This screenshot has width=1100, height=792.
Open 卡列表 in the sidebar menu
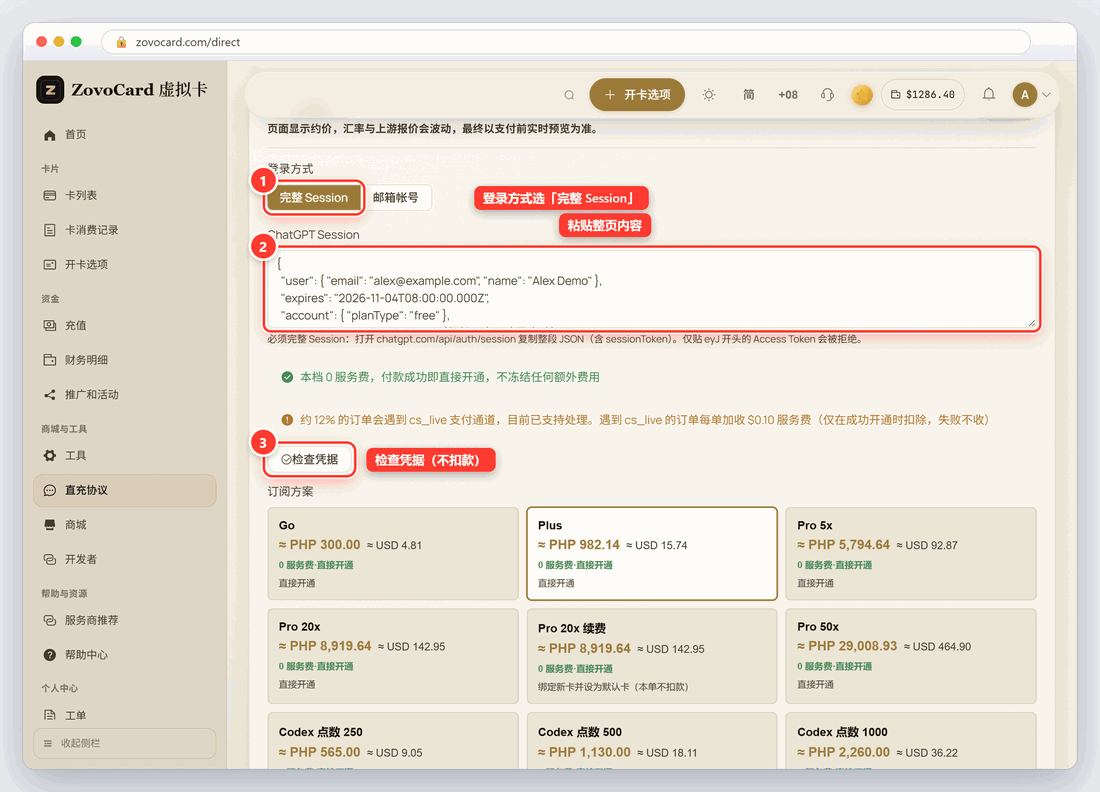(124, 196)
